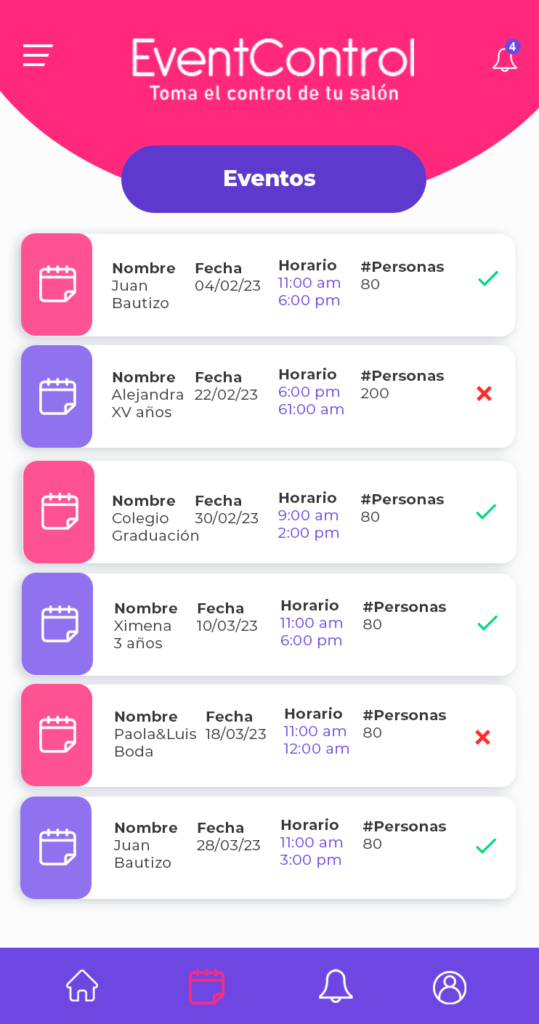This screenshot has width=539, height=1024.
Task: Select the Ximena 3 años event card
Action: coord(269,624)
